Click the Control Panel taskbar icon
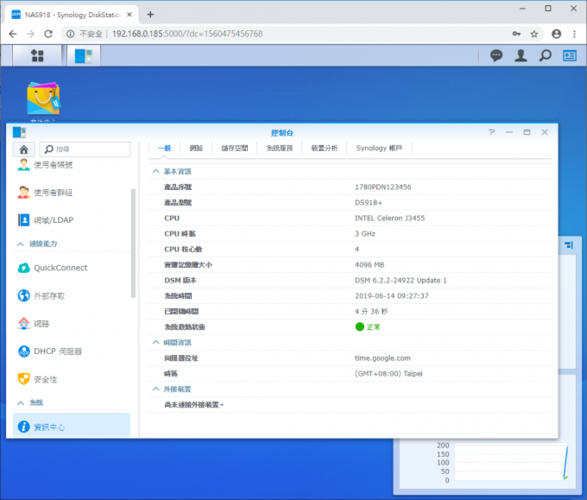 [83, 56]
